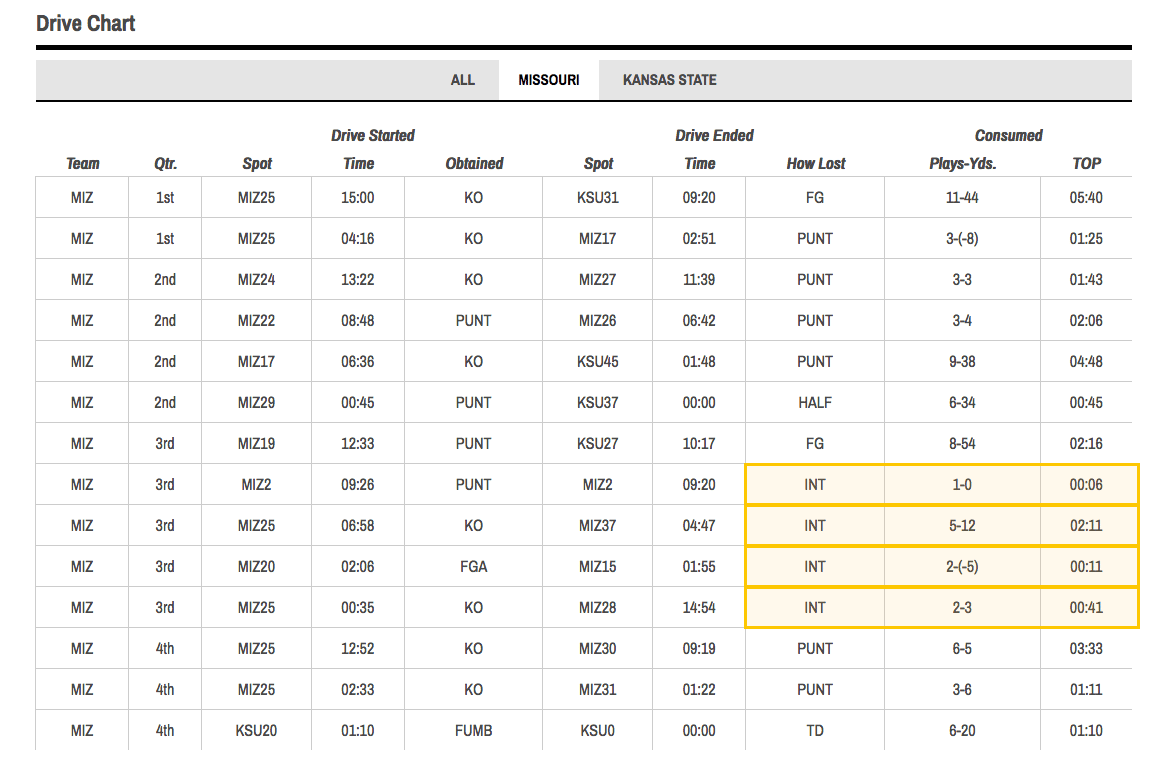This screenshot has width=1160, height=770.
Task: Click the start time '08:48'
Action: (x=358, y=320)
